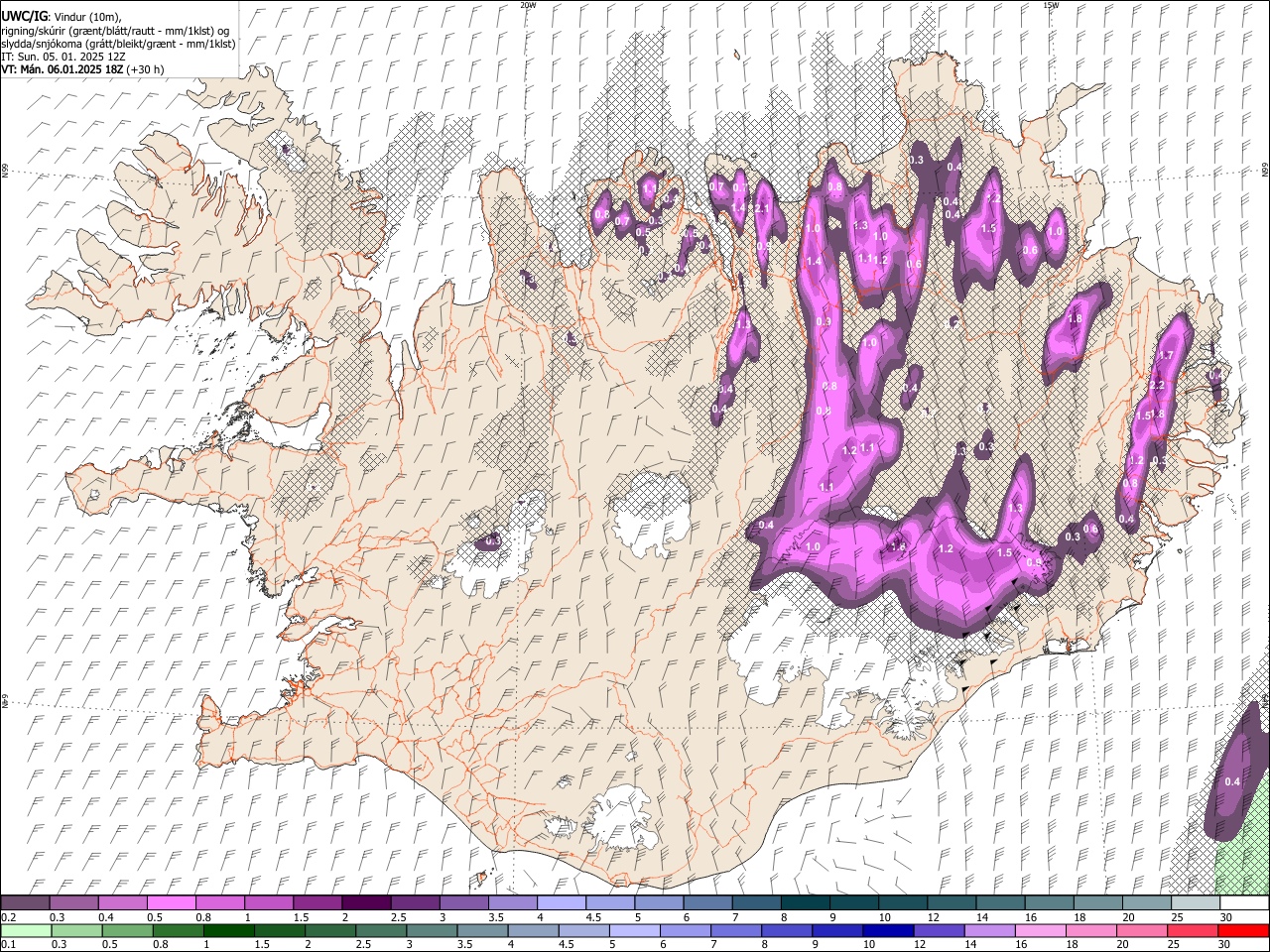This screenshot has width=1270, height=952.
Task: Click the lower-row legend swatch starting at 2
Action: tap(329, 930)
